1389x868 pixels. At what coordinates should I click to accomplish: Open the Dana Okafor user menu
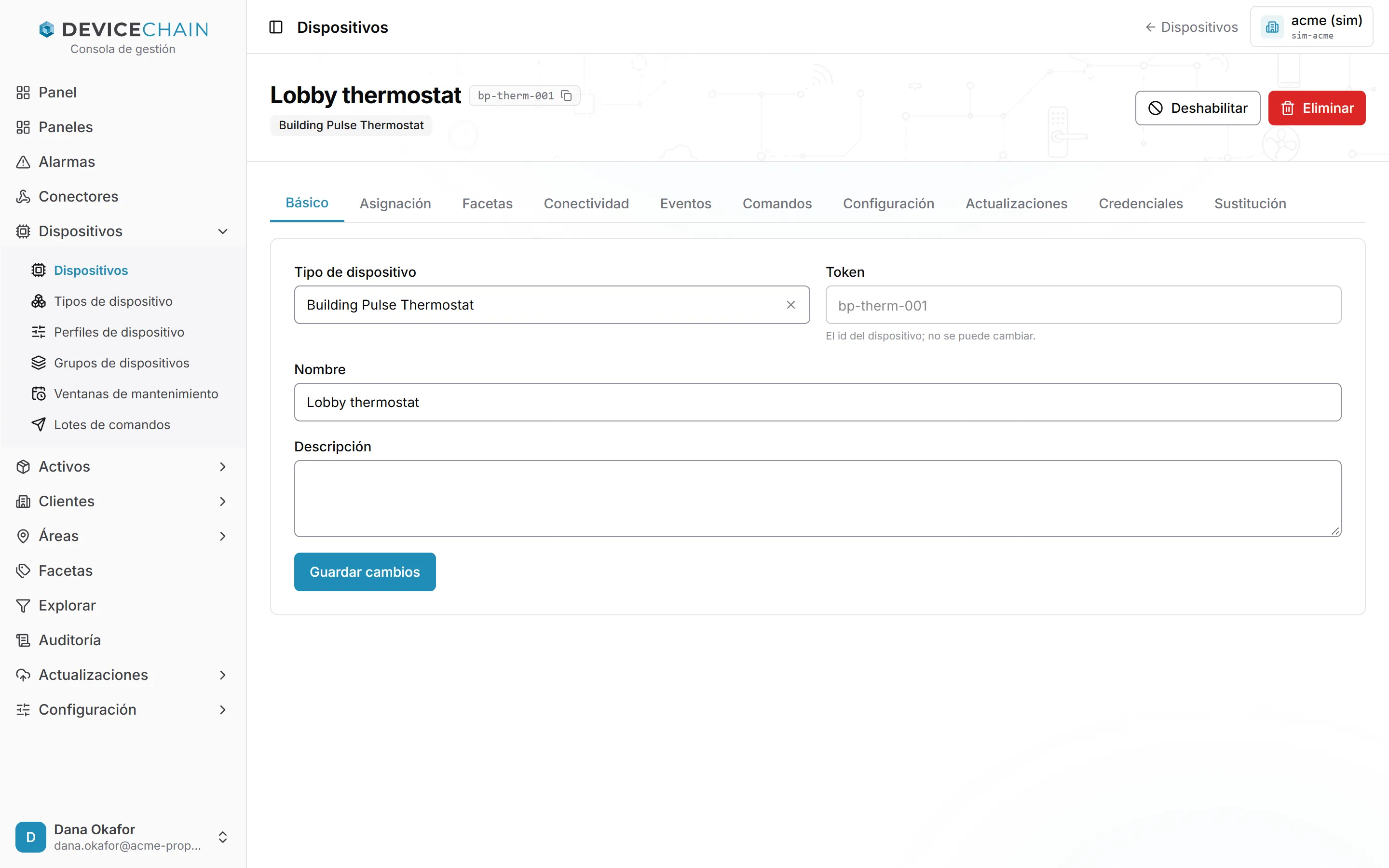[x=123, y=837]
